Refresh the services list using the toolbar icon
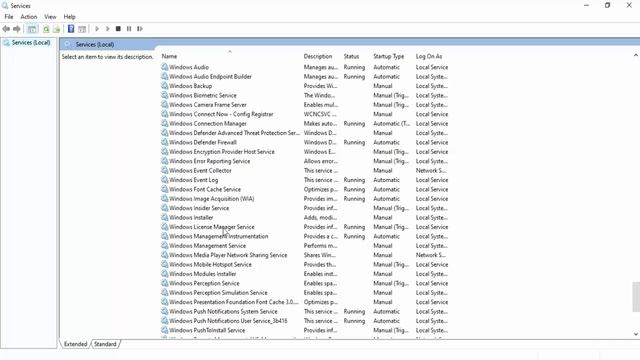 [46, 29]
